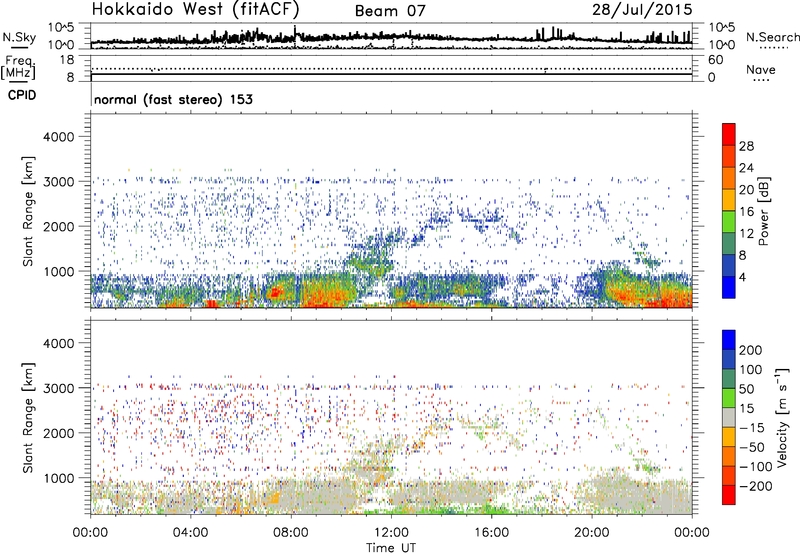Click 'Slant Range [km]' label of velocity panel
Viewport: 800px width, 554px height.
(x=28, y=418)
